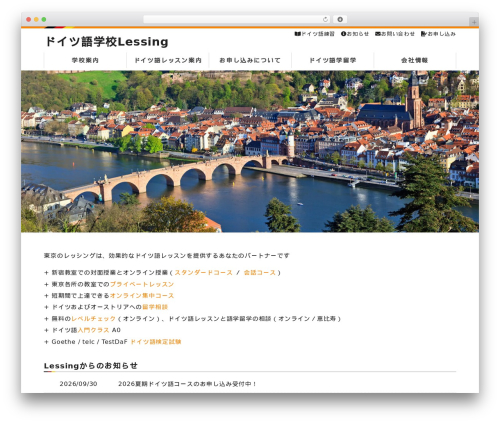Click the book icon beside ドイツ語練習
This screenshot has height=423, width=500.
[297, 34]
